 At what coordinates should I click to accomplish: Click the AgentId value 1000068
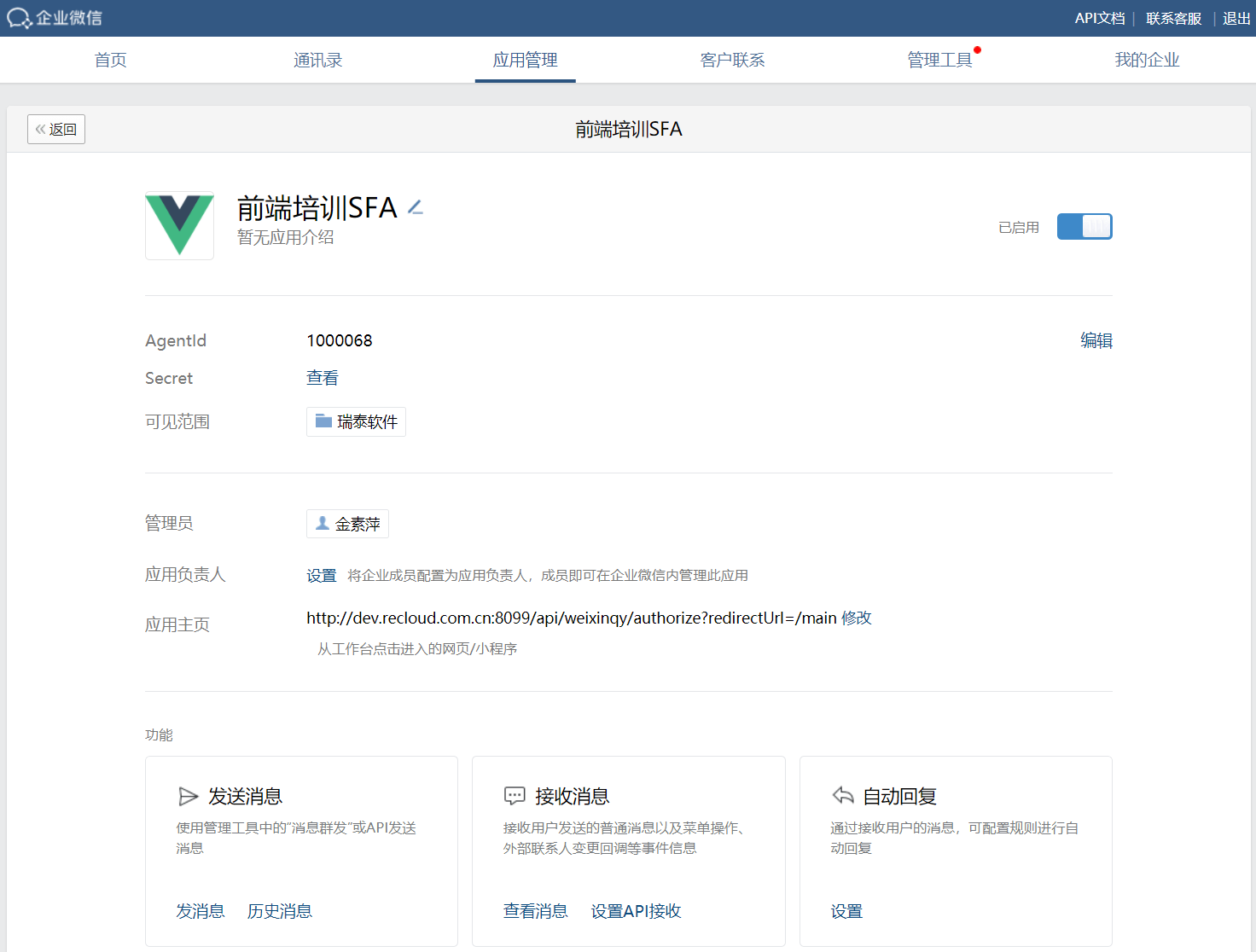point(340,340)
